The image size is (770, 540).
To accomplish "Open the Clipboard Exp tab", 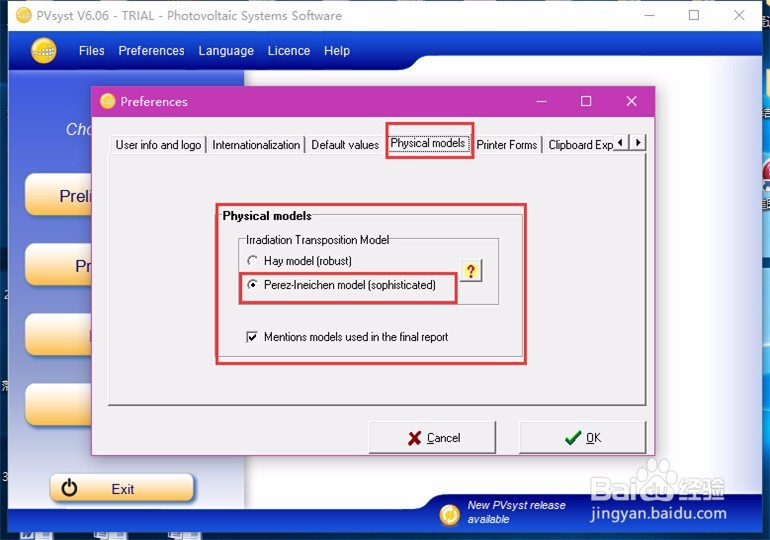I will (x=580, y=145).
